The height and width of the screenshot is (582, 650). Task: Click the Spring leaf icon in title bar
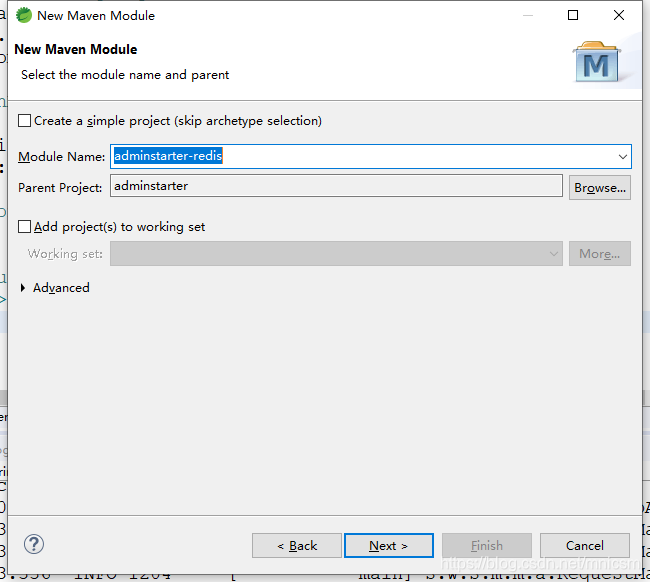[x=24, y=15]
